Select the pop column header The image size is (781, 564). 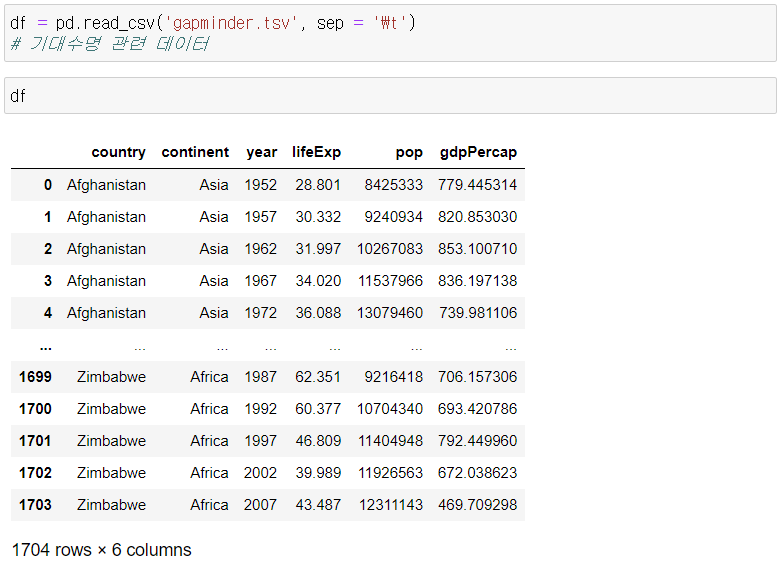tap(409, 152)
